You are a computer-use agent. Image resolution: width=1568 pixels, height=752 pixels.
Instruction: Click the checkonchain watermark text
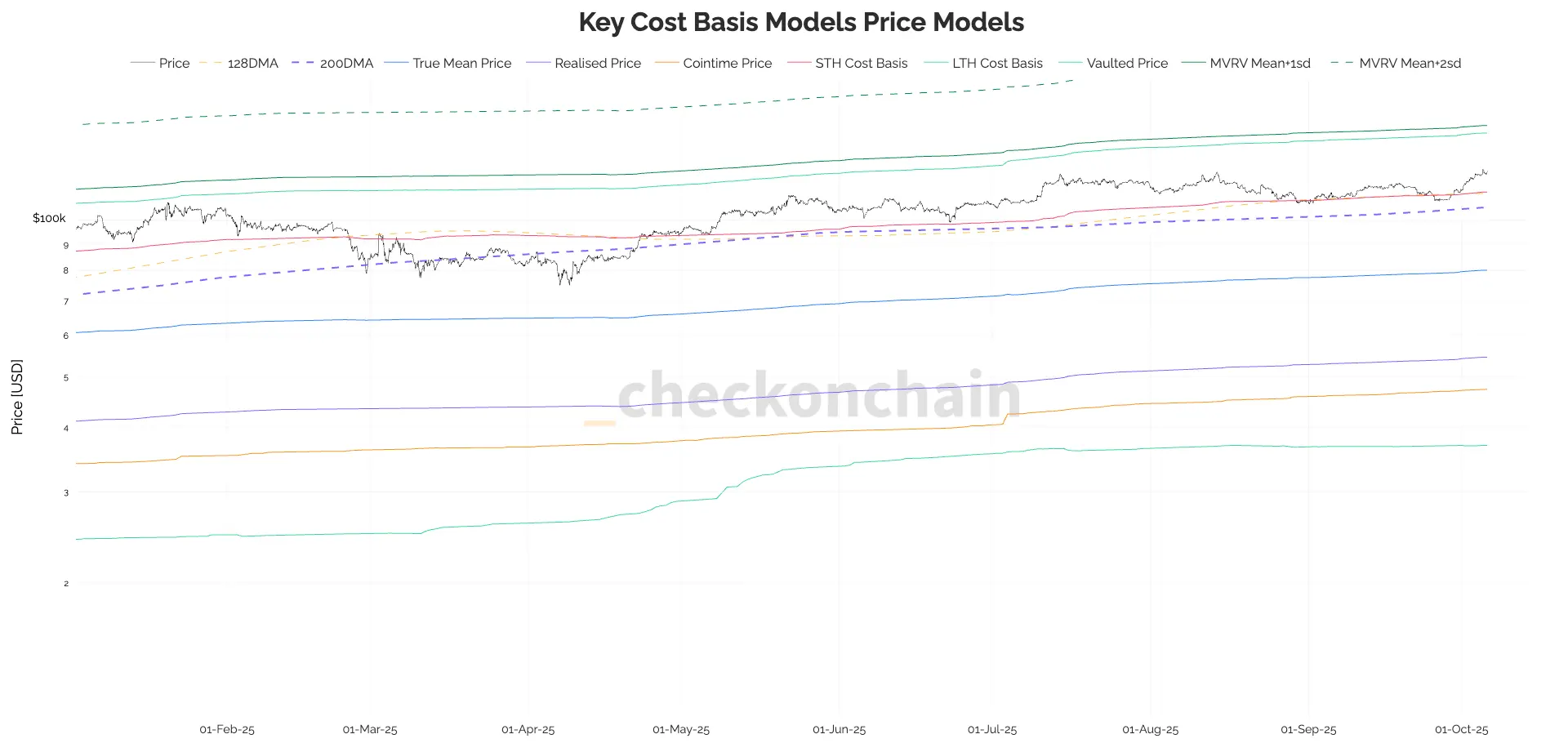tap(819, 395)
